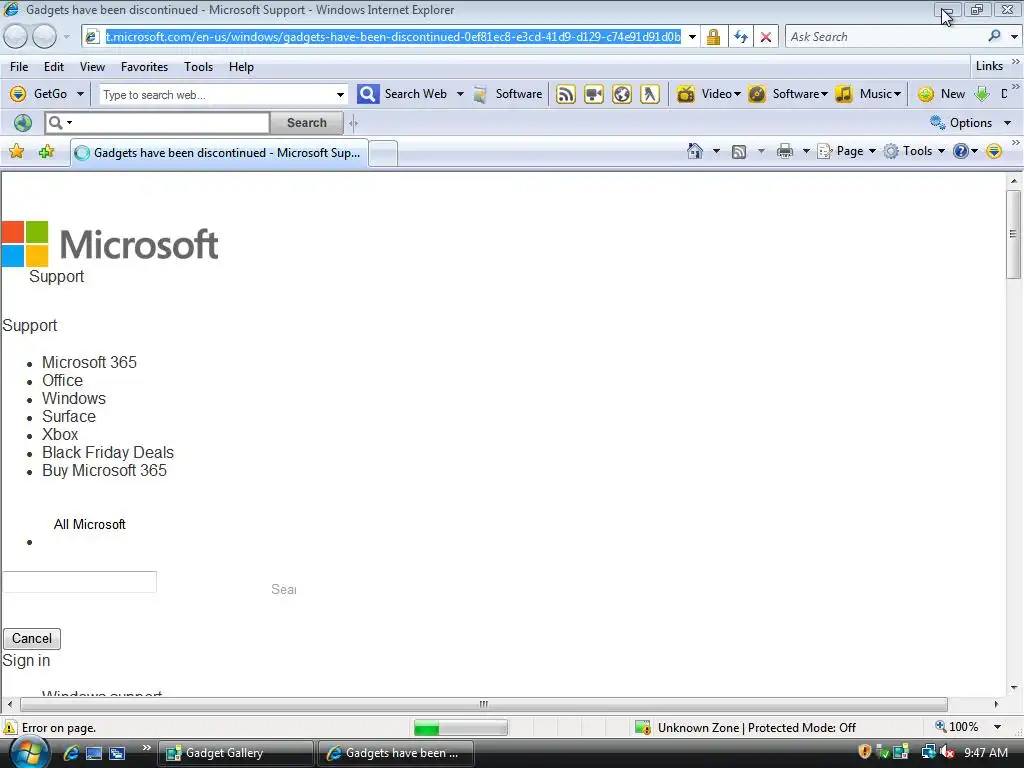Click the Cancel button on page

[x=32, y=639]
